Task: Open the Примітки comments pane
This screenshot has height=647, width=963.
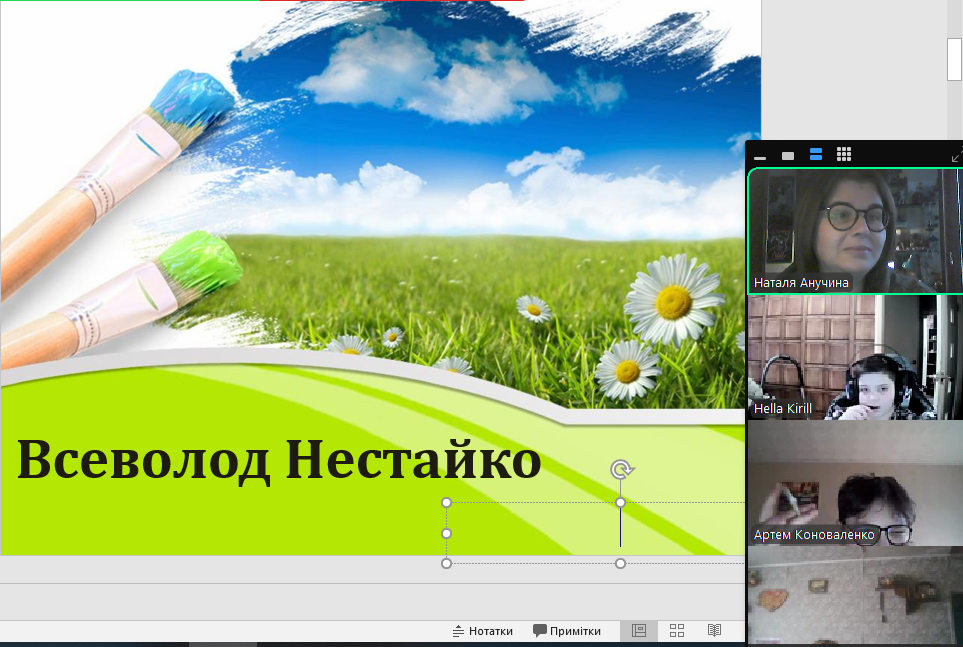Action: pos(567,631)
